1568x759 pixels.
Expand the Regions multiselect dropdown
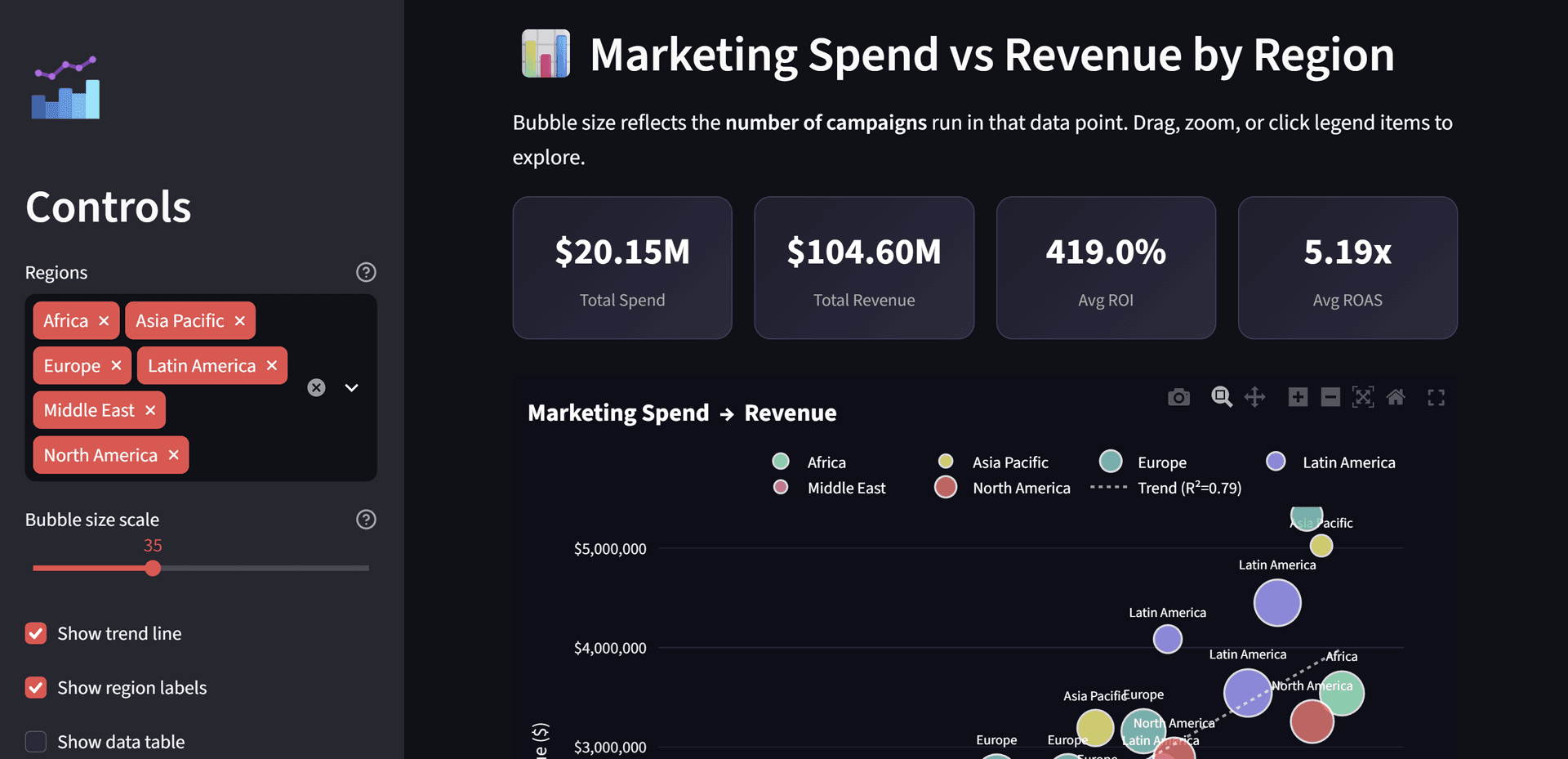(352, 387)
